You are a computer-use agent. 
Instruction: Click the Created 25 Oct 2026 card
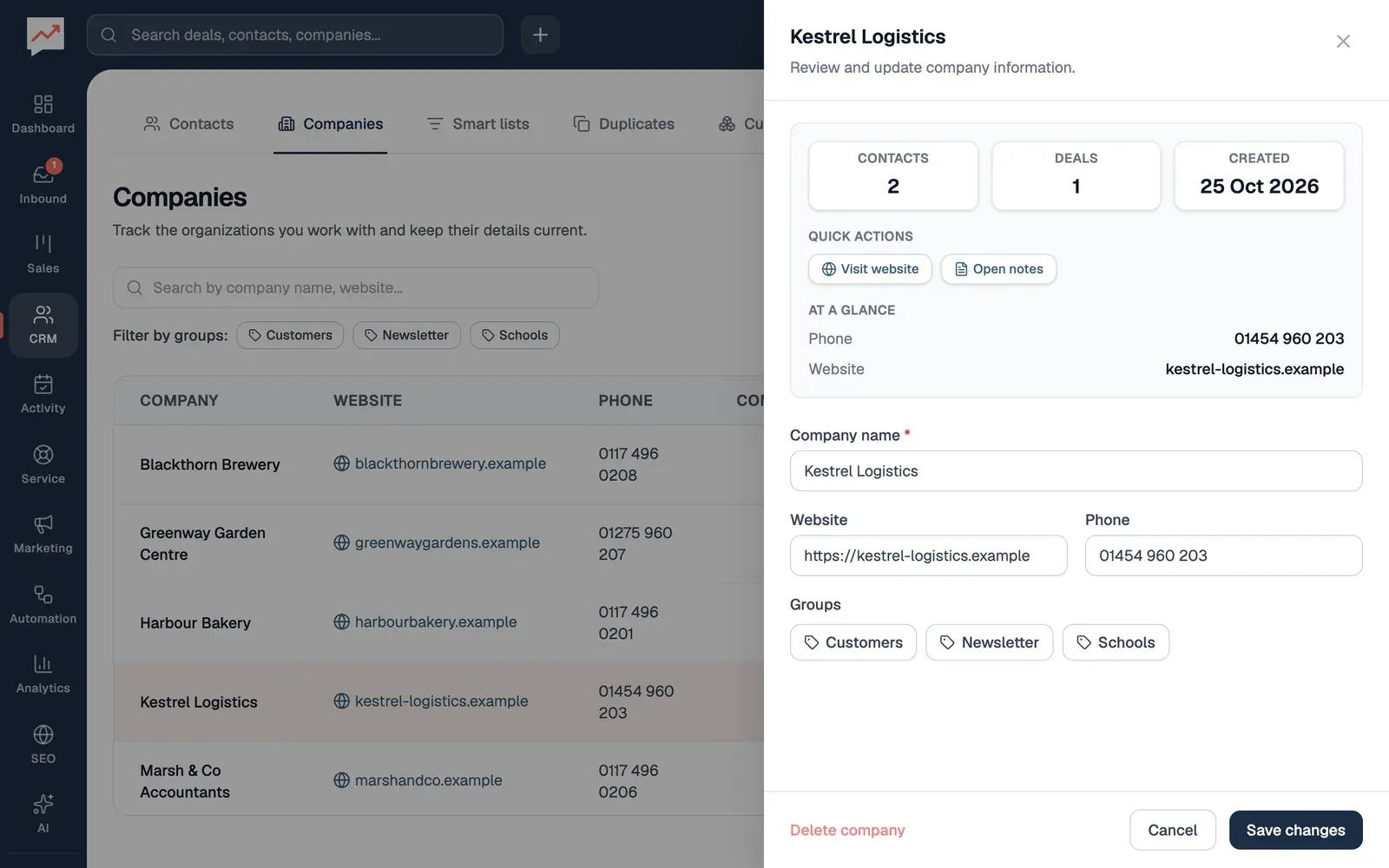[x=1259, y=175]
